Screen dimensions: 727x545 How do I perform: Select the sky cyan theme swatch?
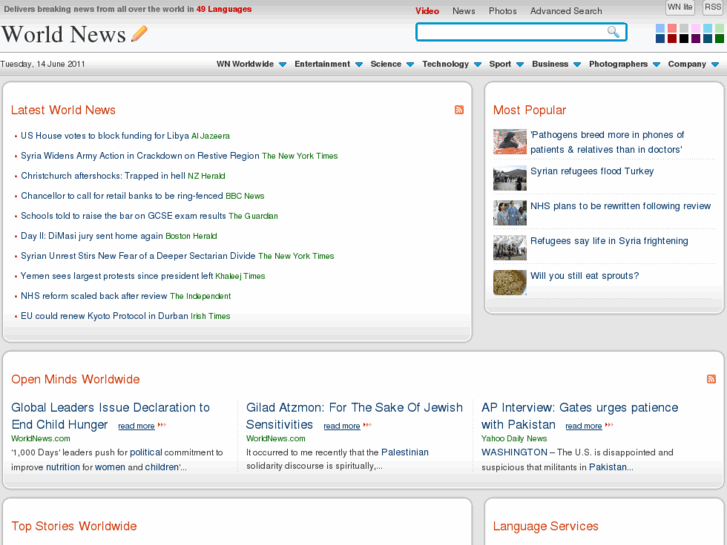(x=708, y=28)
